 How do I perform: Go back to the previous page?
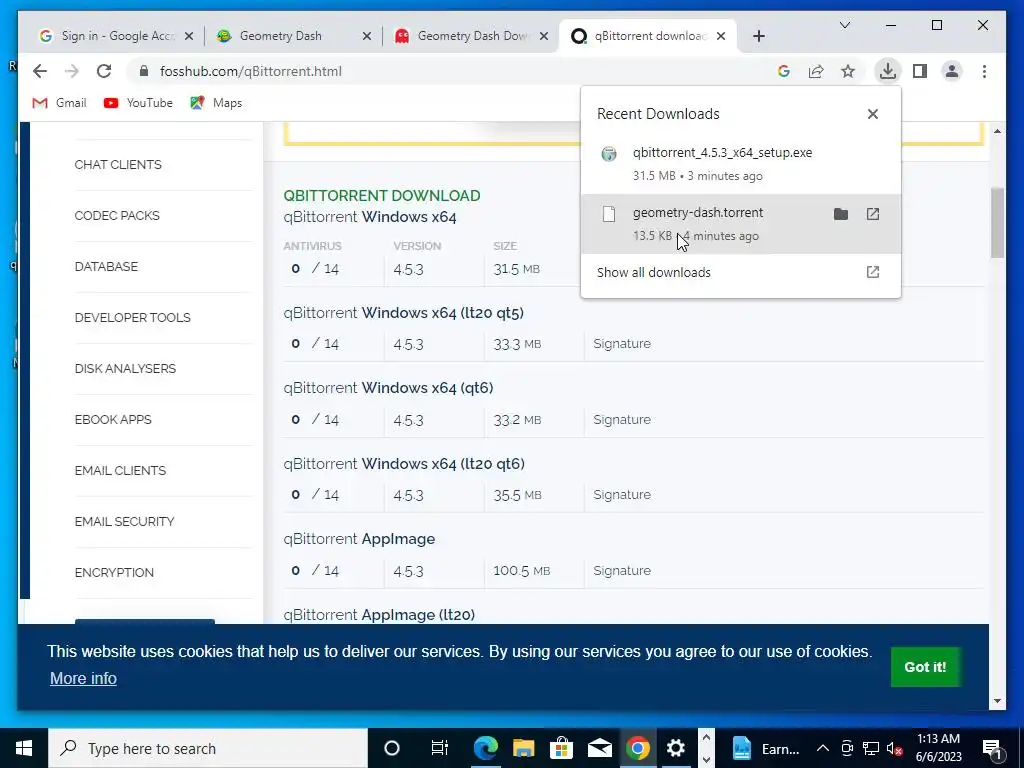(40, 71)
